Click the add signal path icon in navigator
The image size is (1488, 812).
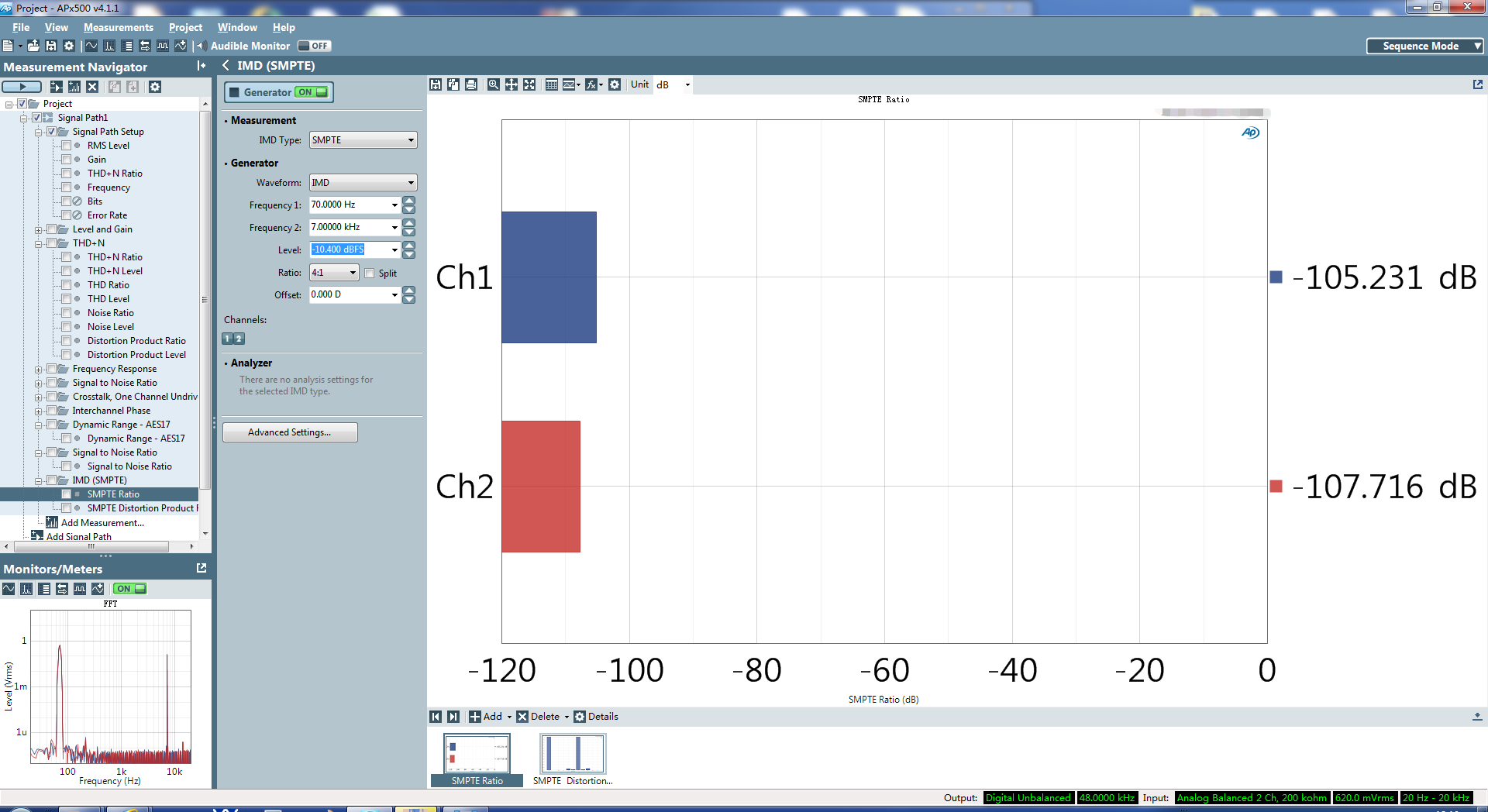pos(57,87)
